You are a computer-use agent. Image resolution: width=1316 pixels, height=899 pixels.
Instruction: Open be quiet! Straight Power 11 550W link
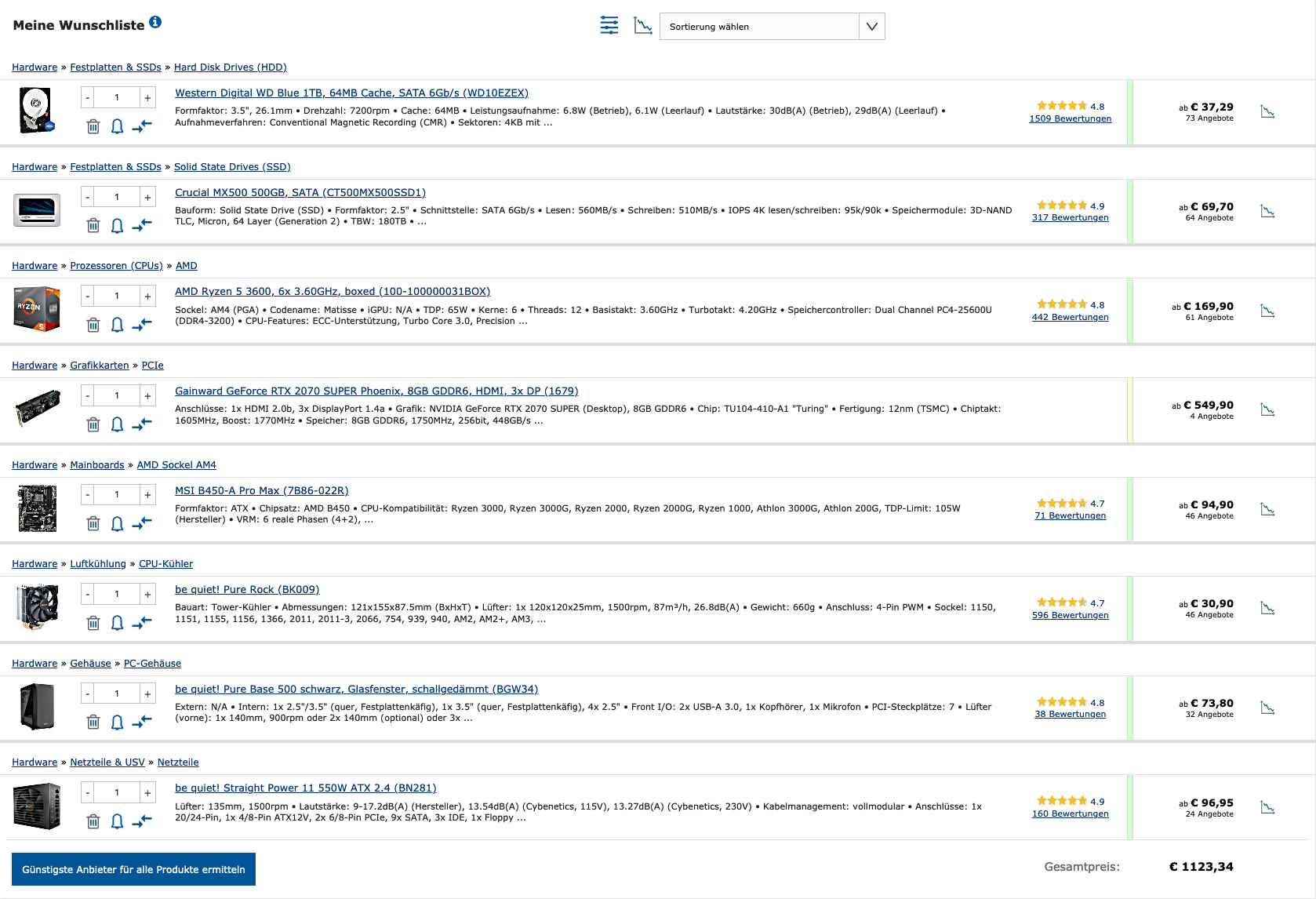click(x=306, y=788)
